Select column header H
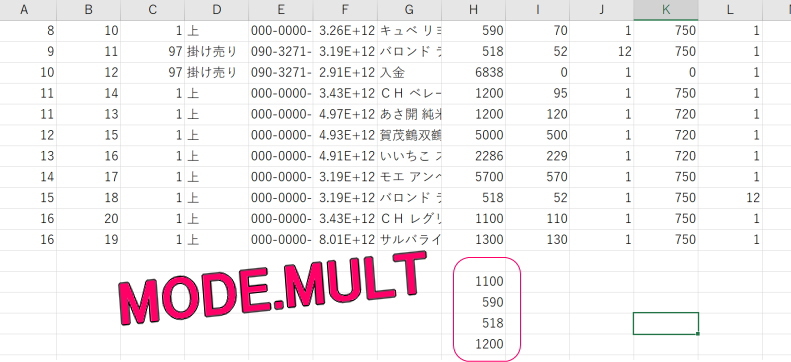791x362 pixels. [473, 10]
